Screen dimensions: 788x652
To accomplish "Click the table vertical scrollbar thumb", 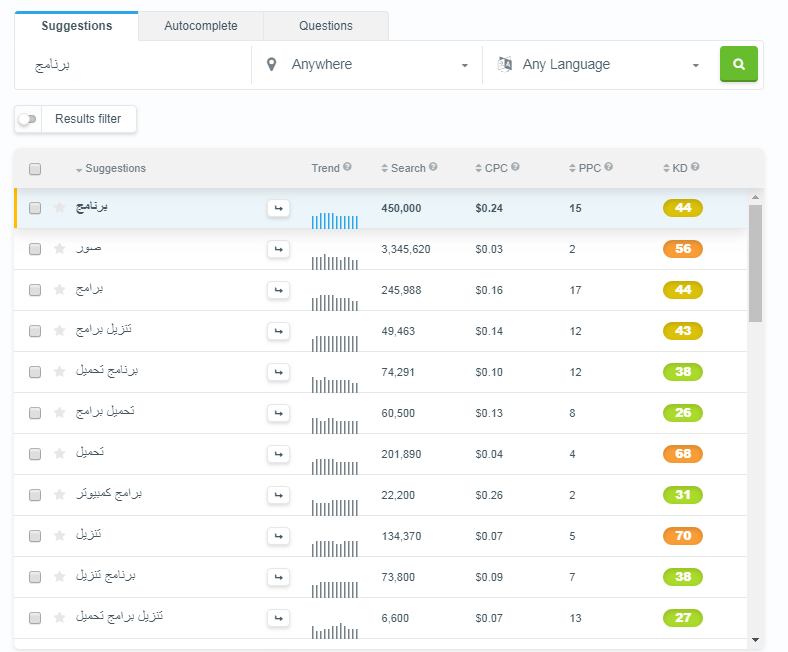I will 755,263.
